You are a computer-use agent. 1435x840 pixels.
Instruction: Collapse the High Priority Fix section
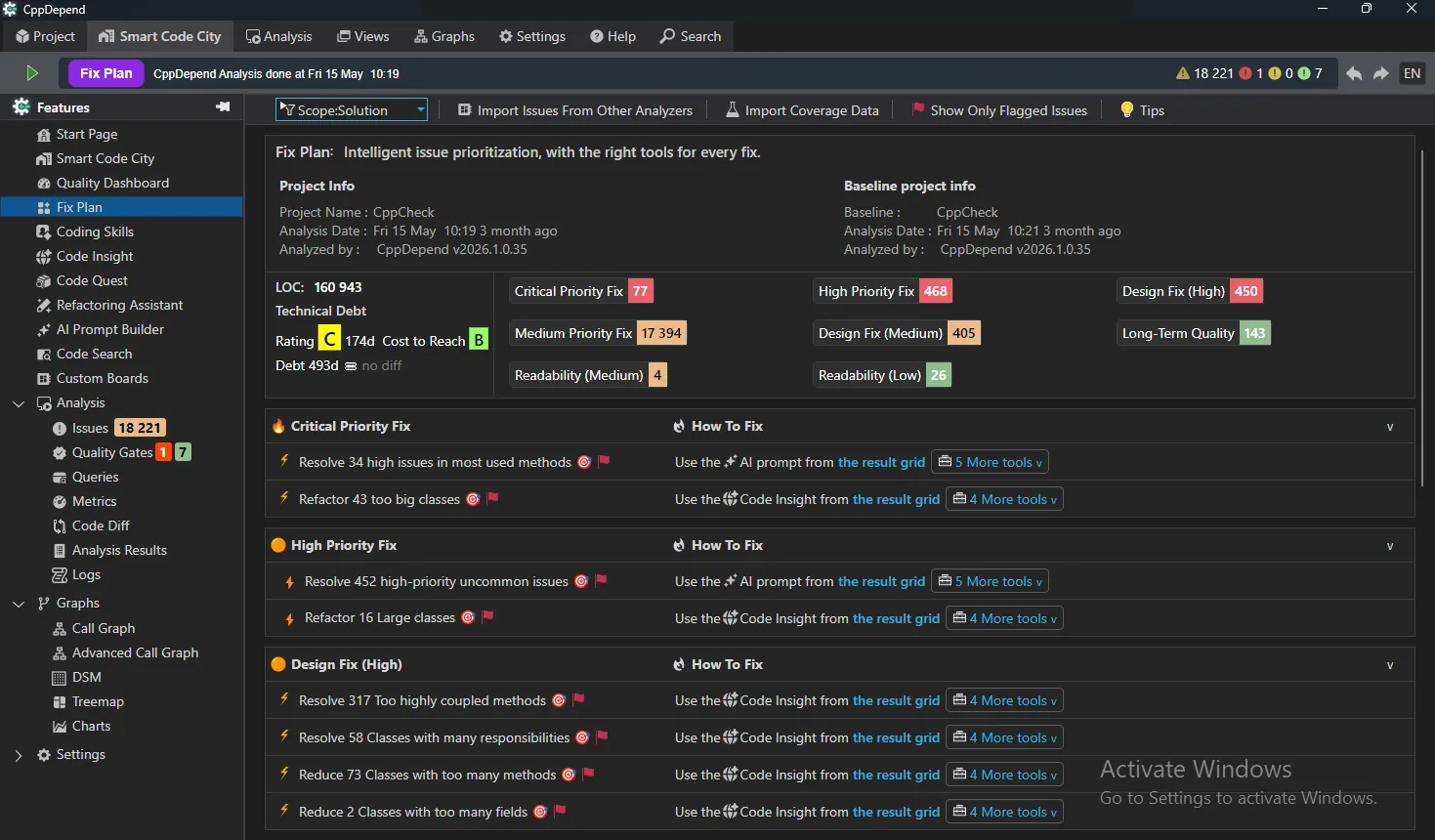click(x=1390, y=546)
